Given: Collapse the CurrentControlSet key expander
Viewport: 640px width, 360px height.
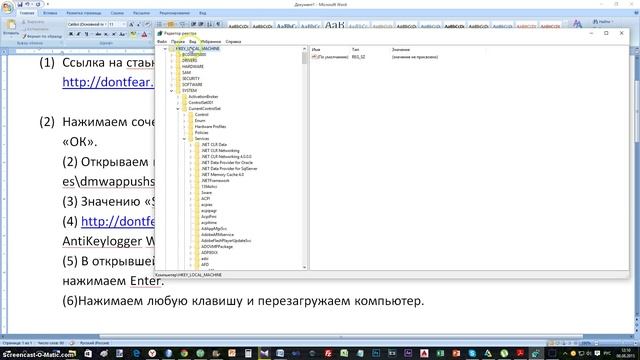Looking at the screenshot, I should click(x=178, y=109).
